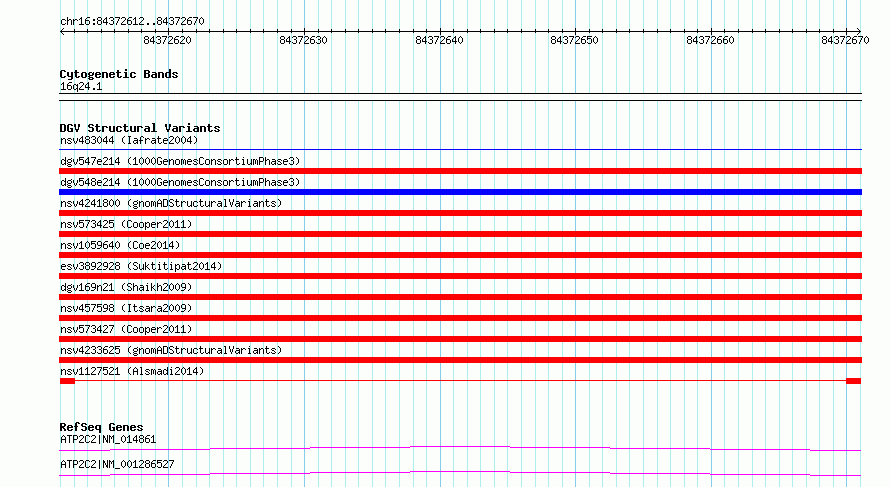Screen dimensions: 890x487
Task: Click the chr16:84372612..84372670 region label
Action: pyautogui.click(x=132, y=21)
